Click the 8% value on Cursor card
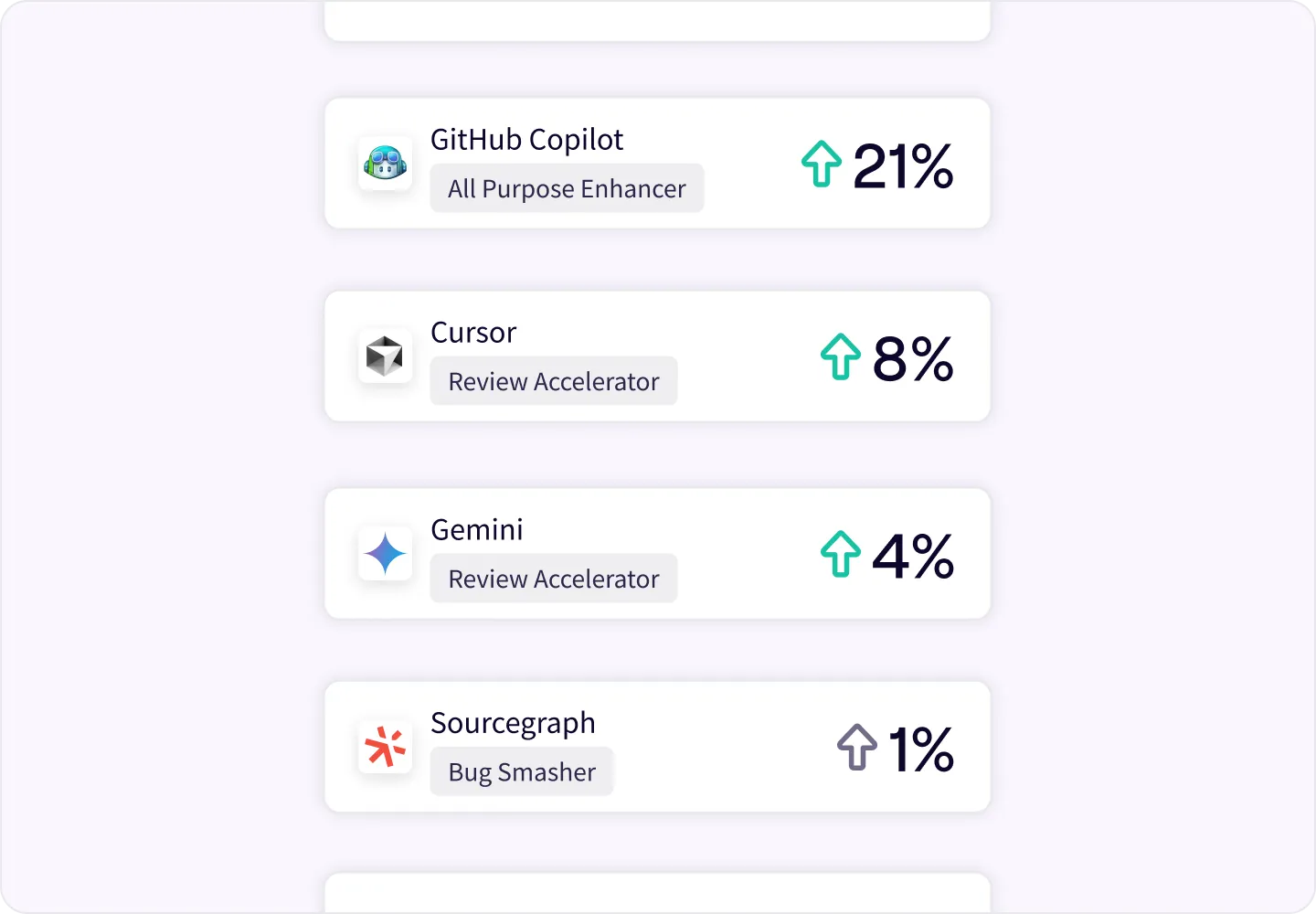Image resolution: width=1316 pixels, height=914 pixels. coord(913,359)
